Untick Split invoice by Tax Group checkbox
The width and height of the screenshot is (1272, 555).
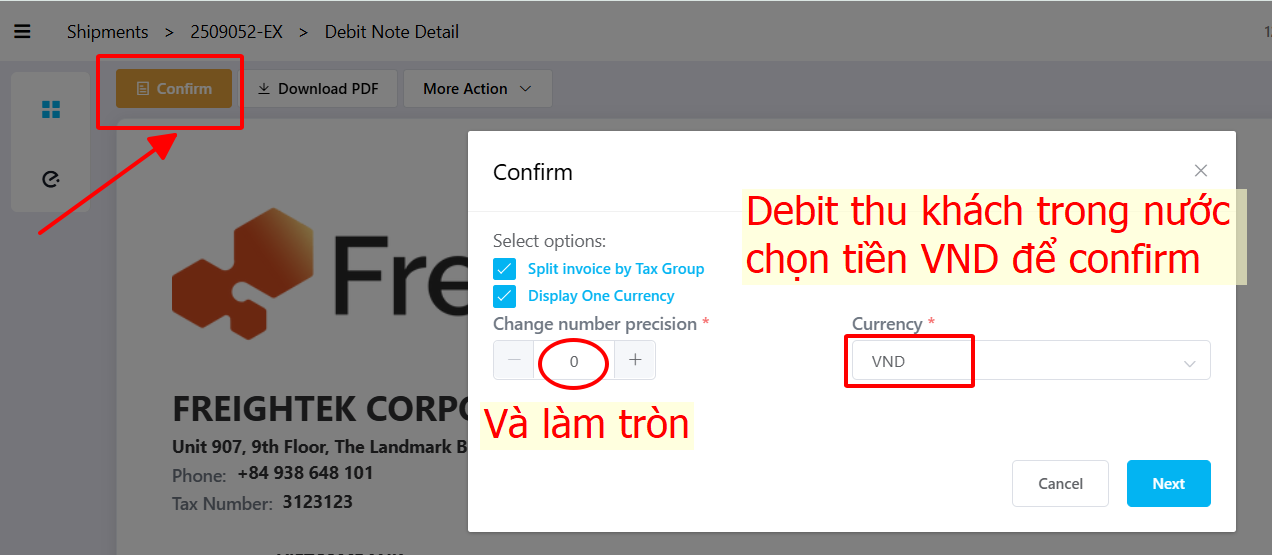click(x=505, y=269)
